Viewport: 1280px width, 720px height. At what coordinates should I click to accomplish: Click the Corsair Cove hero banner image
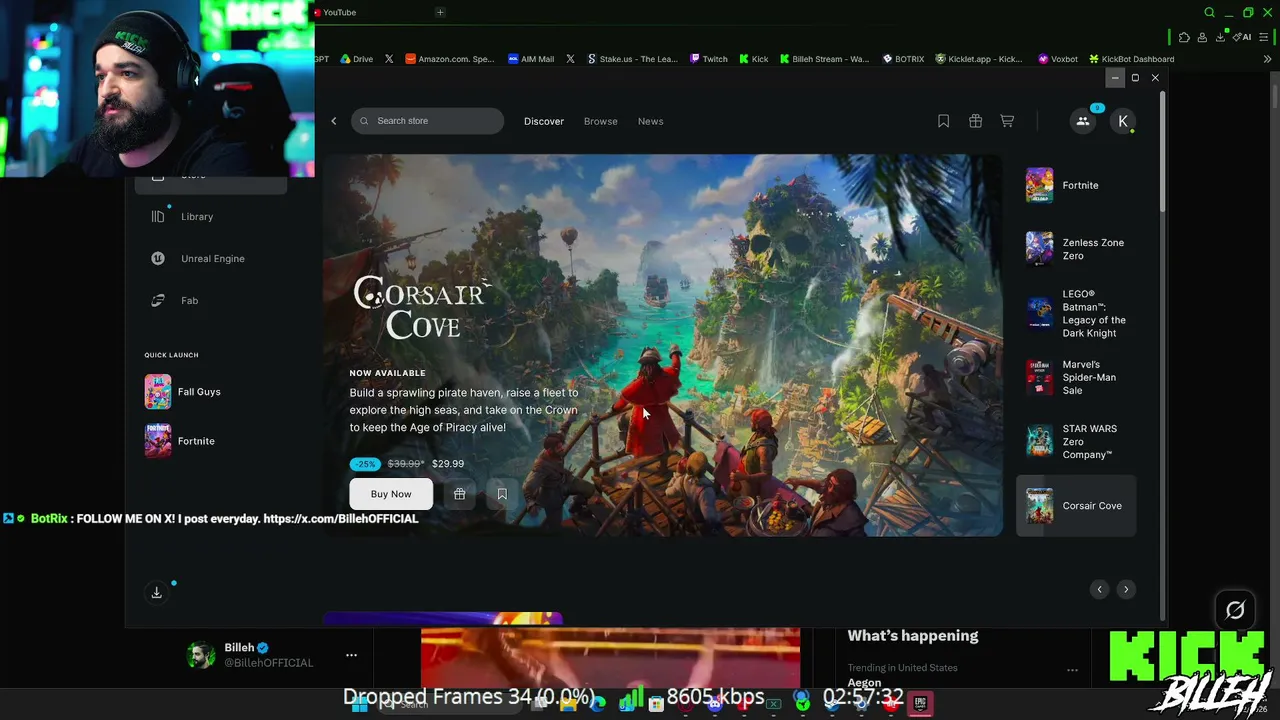[x=663, y=345]
